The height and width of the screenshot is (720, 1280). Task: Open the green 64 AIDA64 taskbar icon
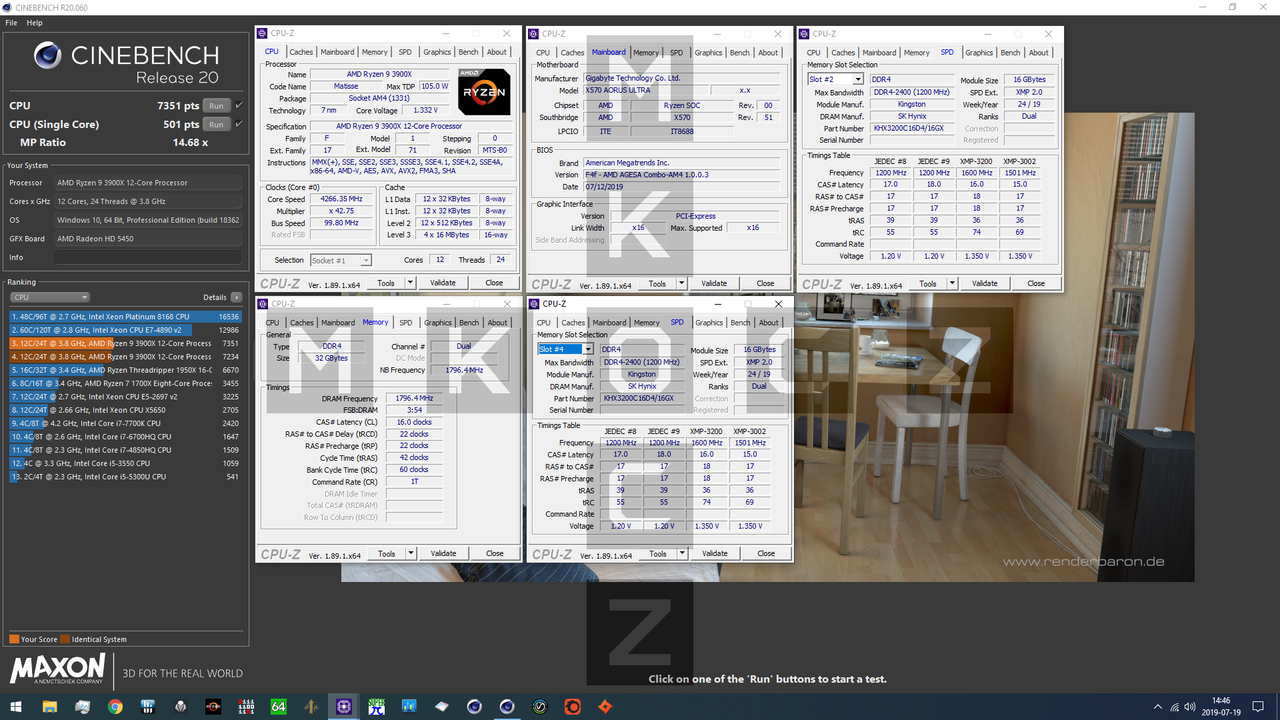tap(278, 707)
